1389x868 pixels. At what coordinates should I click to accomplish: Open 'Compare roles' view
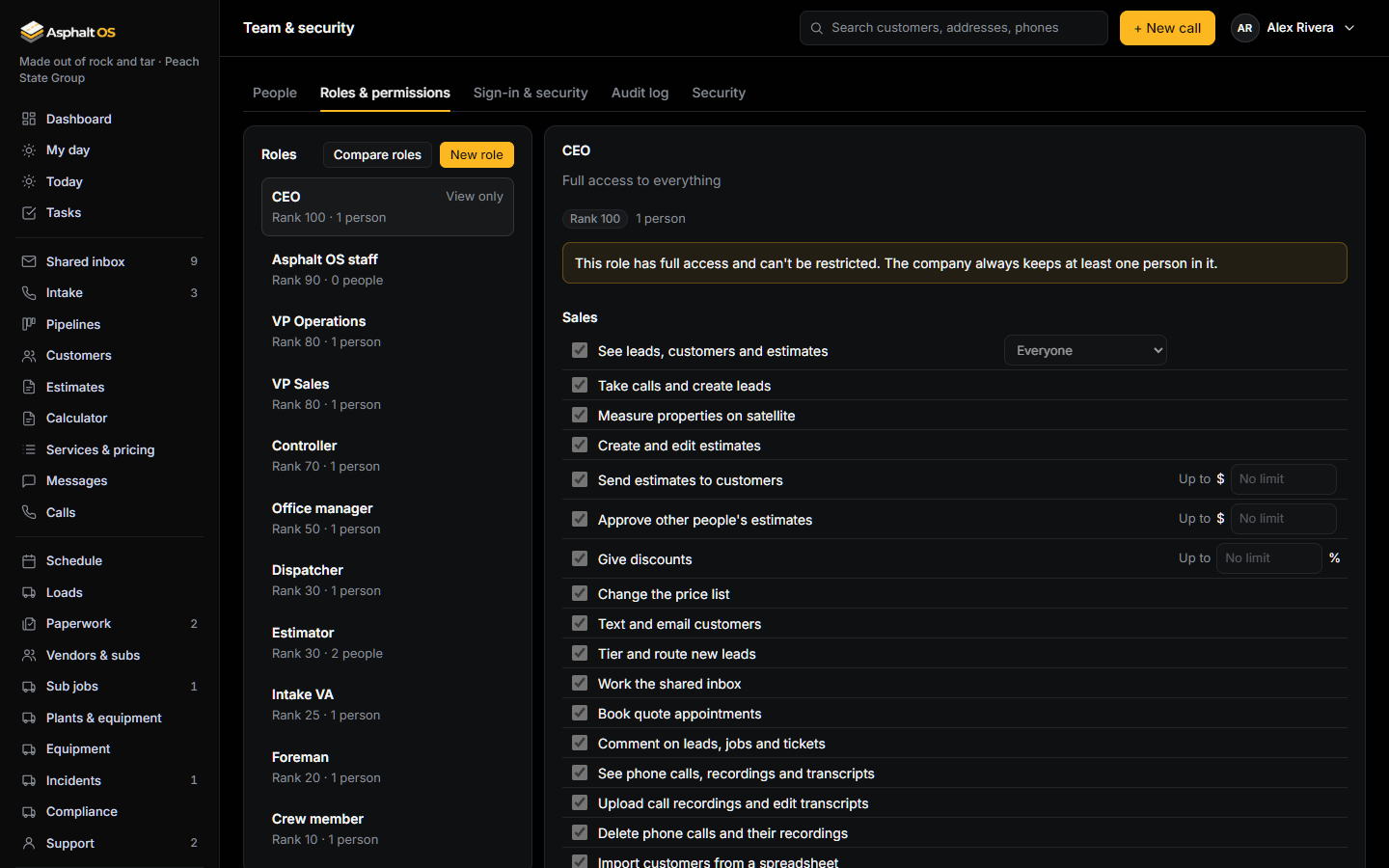[x=377, y=154]
